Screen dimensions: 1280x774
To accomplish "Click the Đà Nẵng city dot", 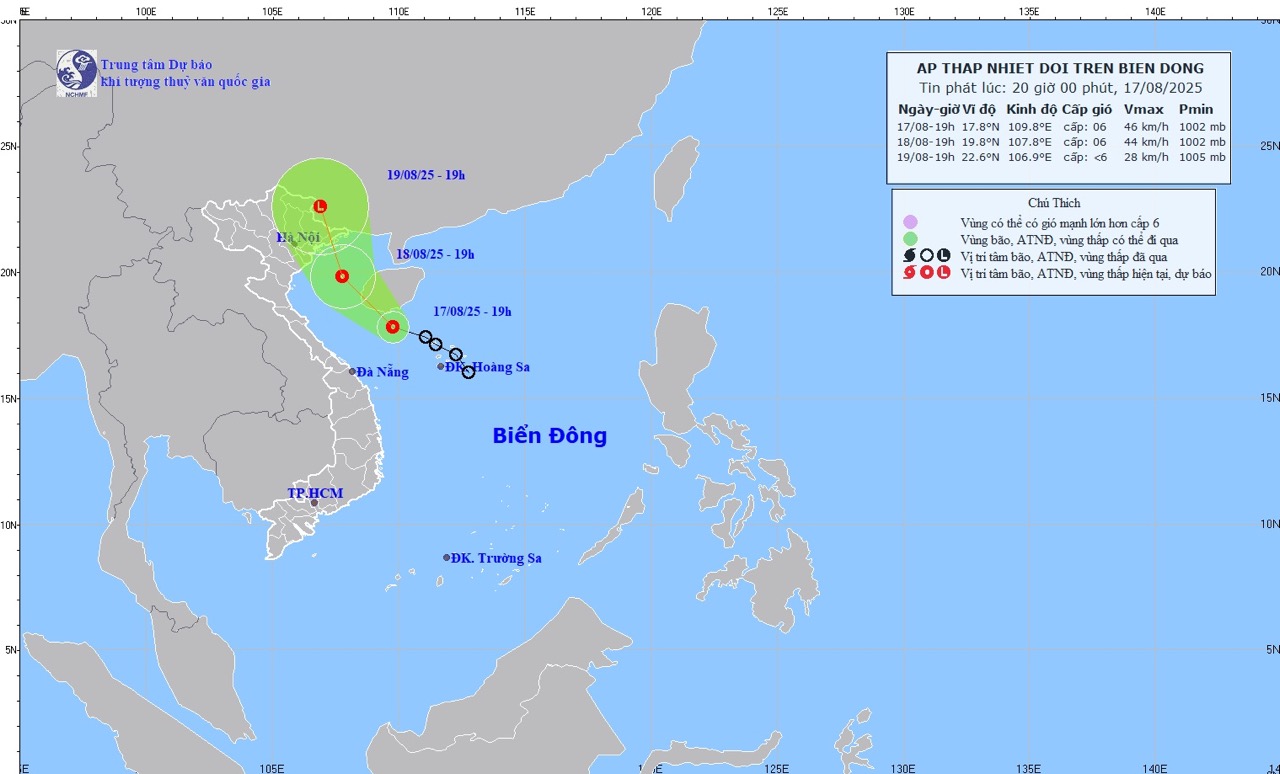I will (x=352, y=371).
